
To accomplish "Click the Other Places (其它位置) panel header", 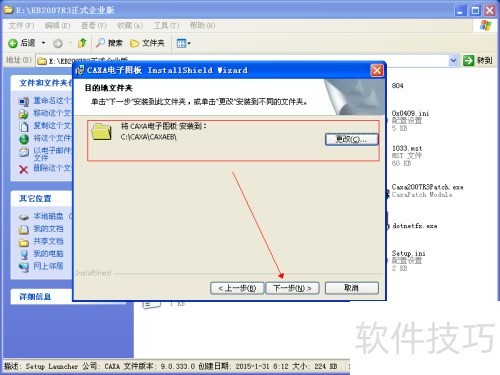I will click(x=41, y=199).
